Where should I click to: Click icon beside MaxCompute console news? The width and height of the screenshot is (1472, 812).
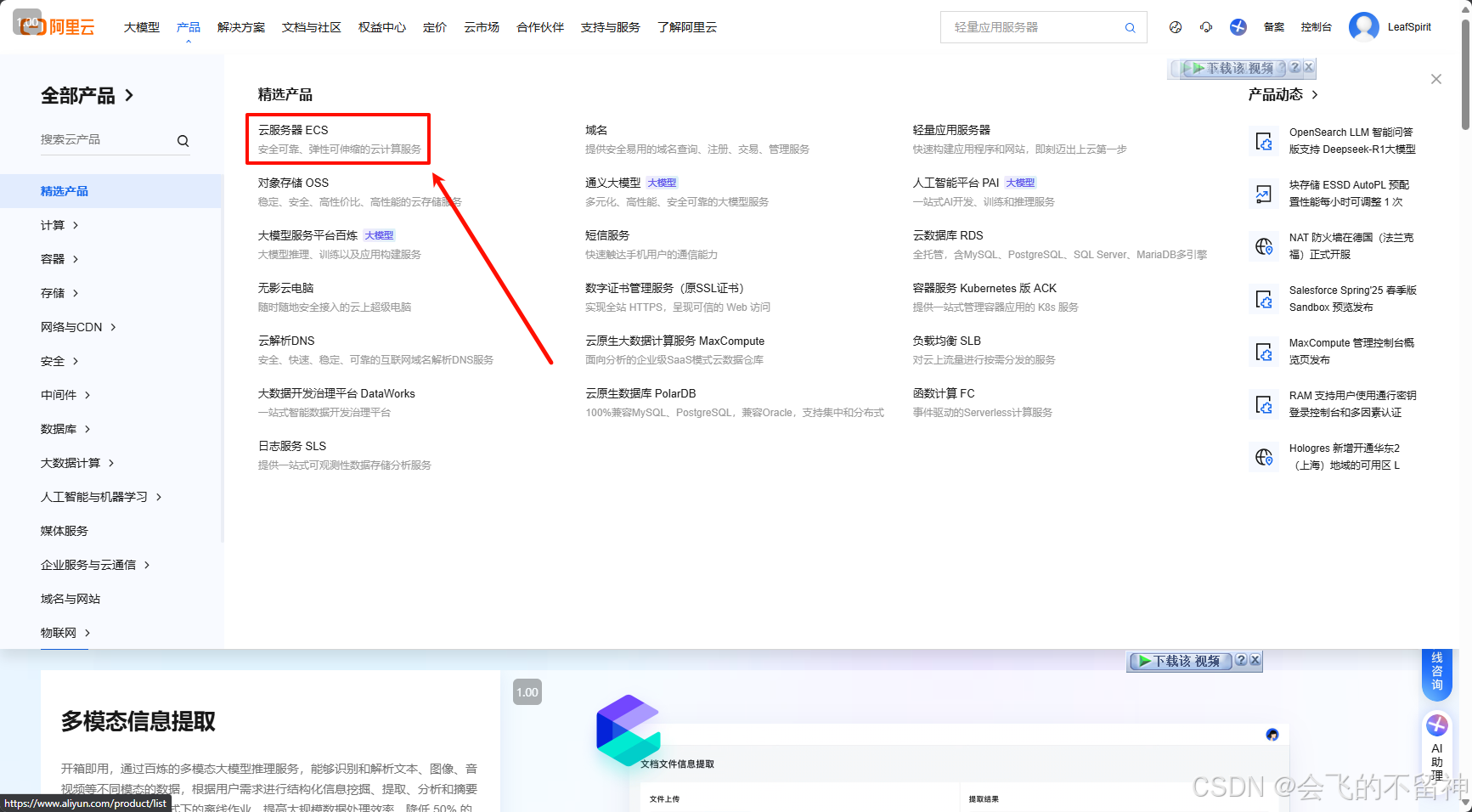pos(1264,352)
